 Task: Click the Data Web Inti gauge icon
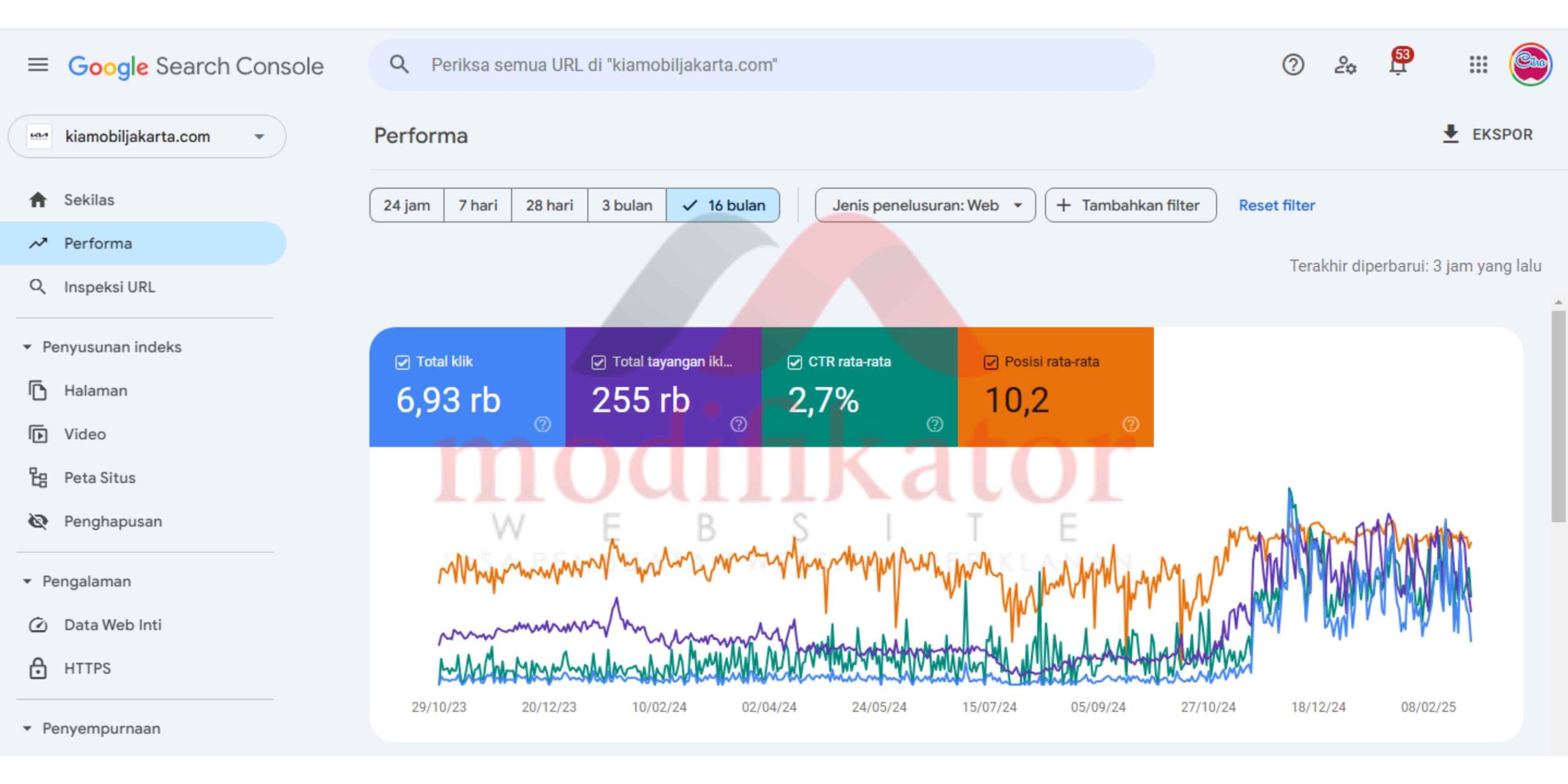click(x=38, y=625)
